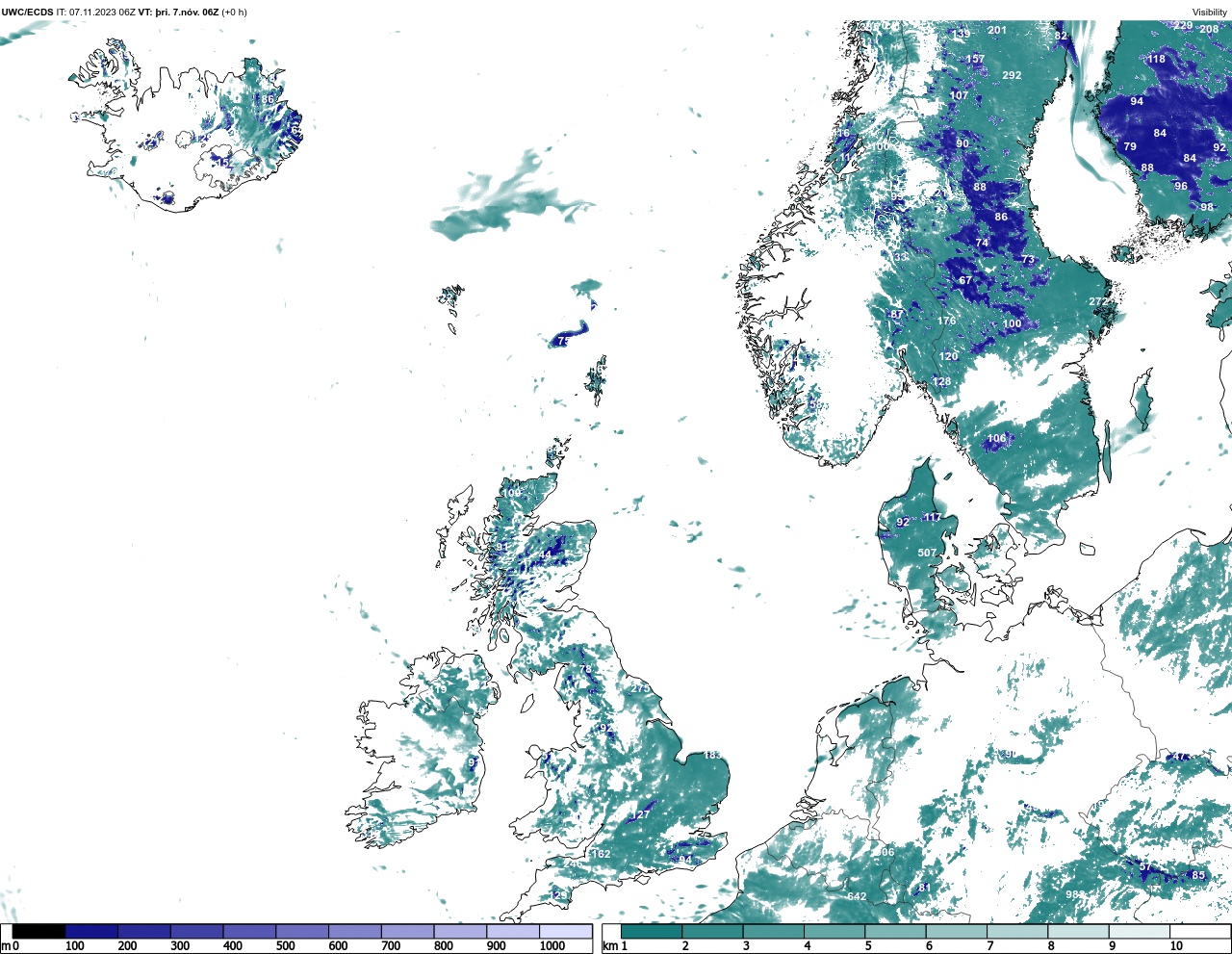The height and width of the screenshot is (954, 1232).
Task: Click the 1–2 km dark teal swatch
Action: [x=653, y=932]
